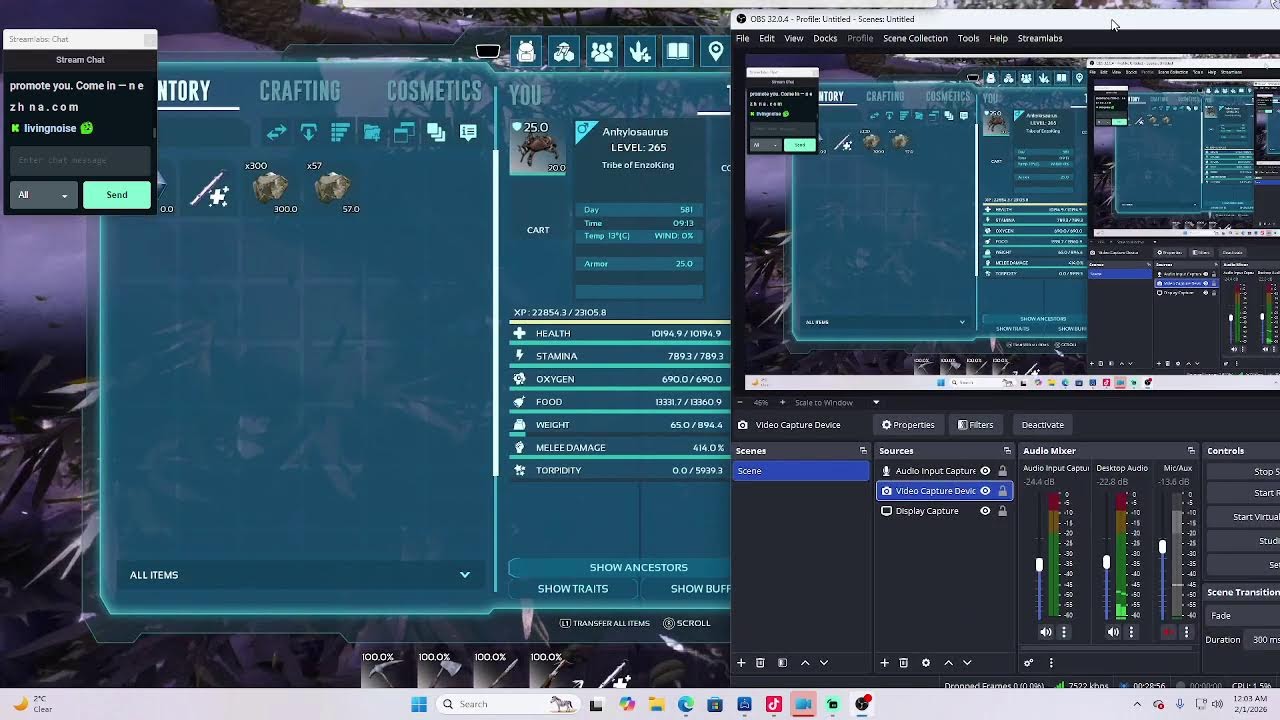This screenshot has width=1280, height=720.
Task: Open Audio Mixer menu dots at bottom
Action: tap(1051, 662)
